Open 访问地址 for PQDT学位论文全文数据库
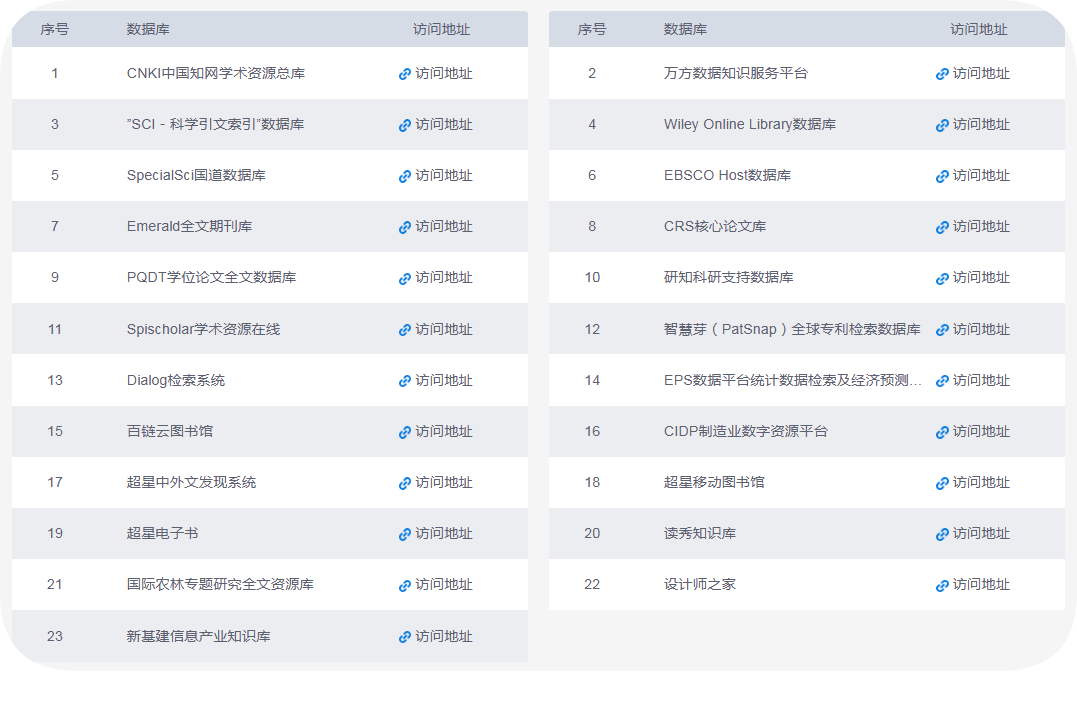This screenshot has width=1077, height=720. click(443, 278)
